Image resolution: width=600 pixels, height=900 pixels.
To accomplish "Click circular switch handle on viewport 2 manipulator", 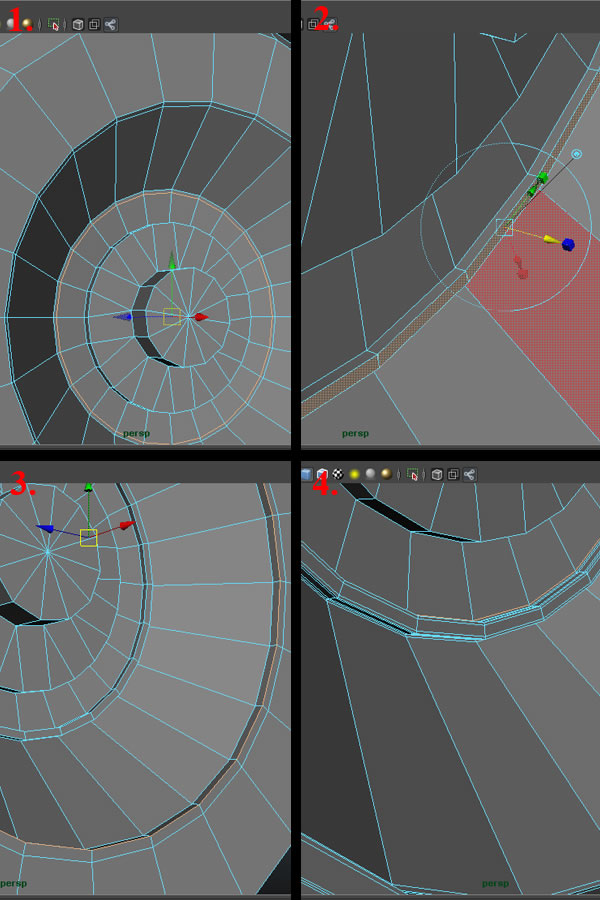I will coord(576,154).
